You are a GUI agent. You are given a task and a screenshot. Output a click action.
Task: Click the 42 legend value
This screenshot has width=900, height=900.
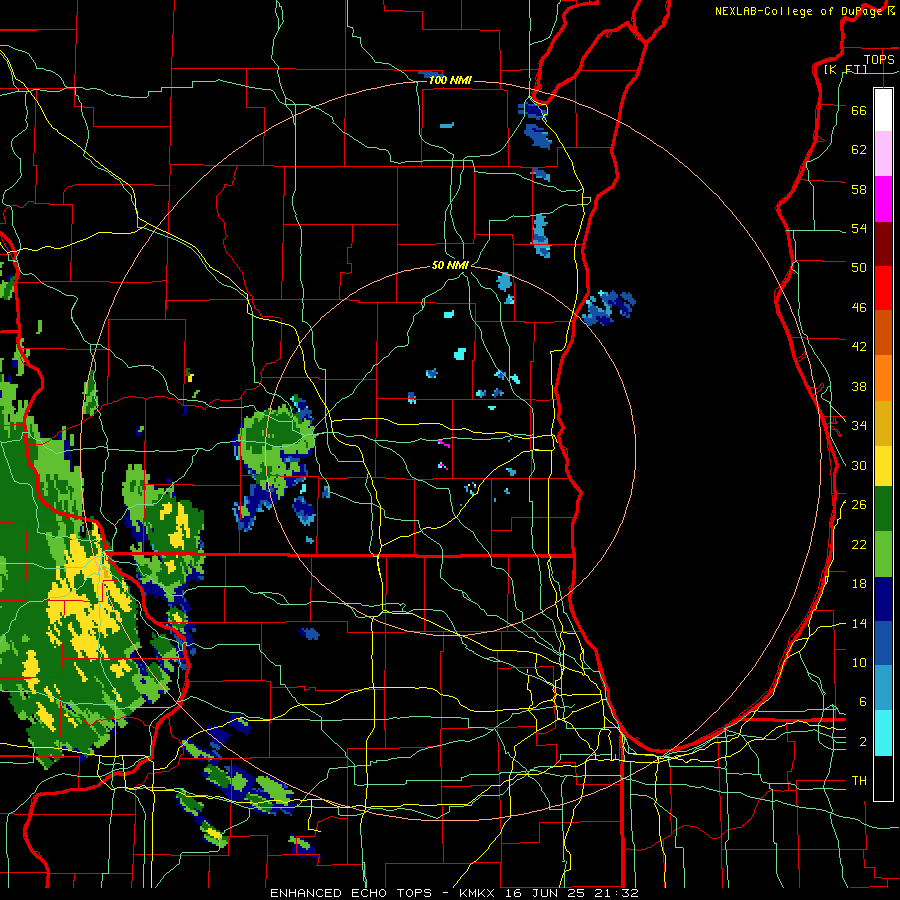[859, 347]
